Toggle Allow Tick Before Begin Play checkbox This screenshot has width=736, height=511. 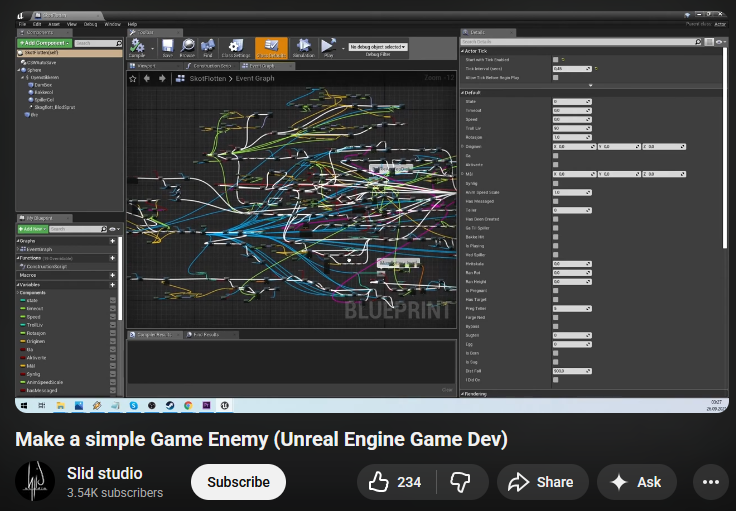point(556,77)
